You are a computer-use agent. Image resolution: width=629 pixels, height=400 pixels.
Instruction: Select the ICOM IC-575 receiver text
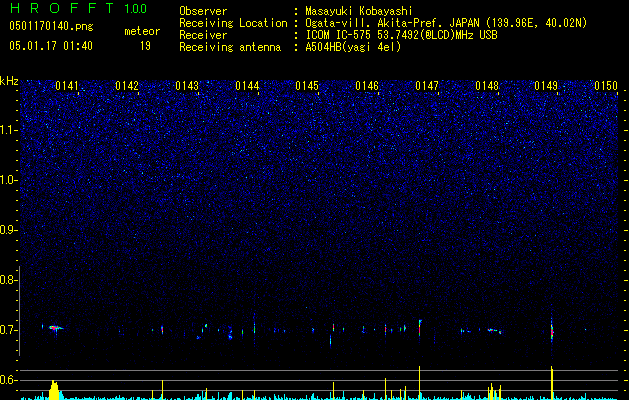click(x=401, y=35)
